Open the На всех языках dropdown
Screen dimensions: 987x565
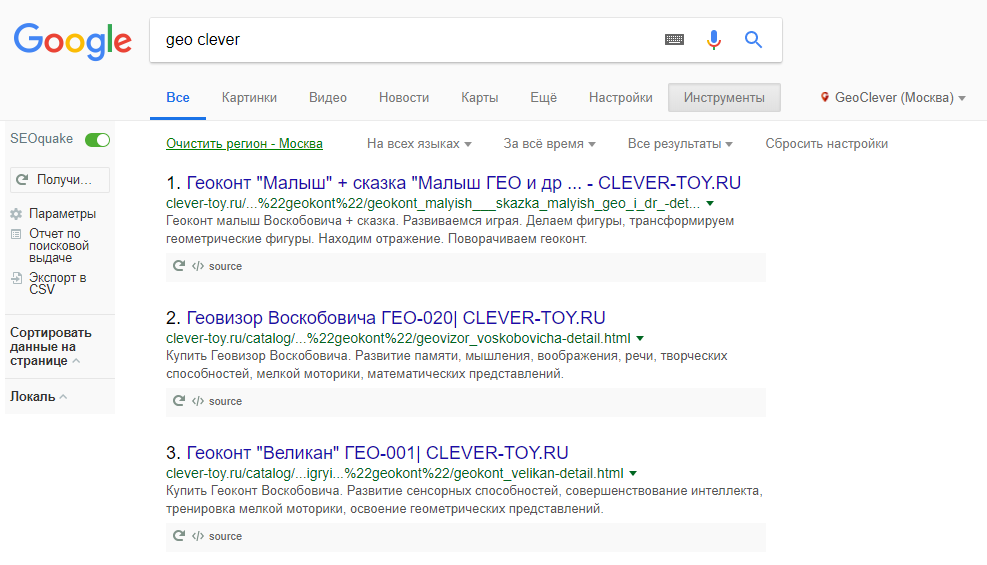419,144
